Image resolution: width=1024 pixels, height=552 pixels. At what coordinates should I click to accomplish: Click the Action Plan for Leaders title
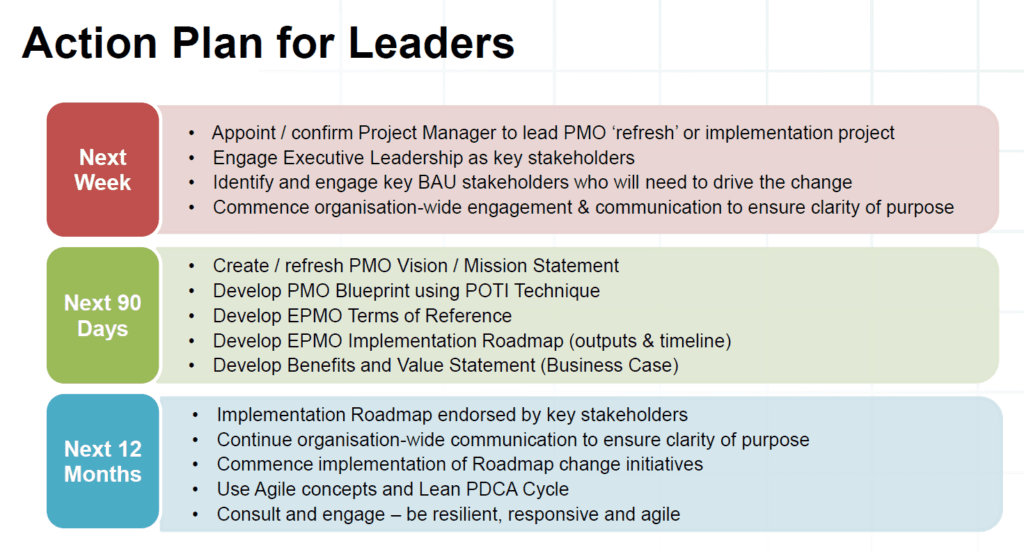pos(268,43)
